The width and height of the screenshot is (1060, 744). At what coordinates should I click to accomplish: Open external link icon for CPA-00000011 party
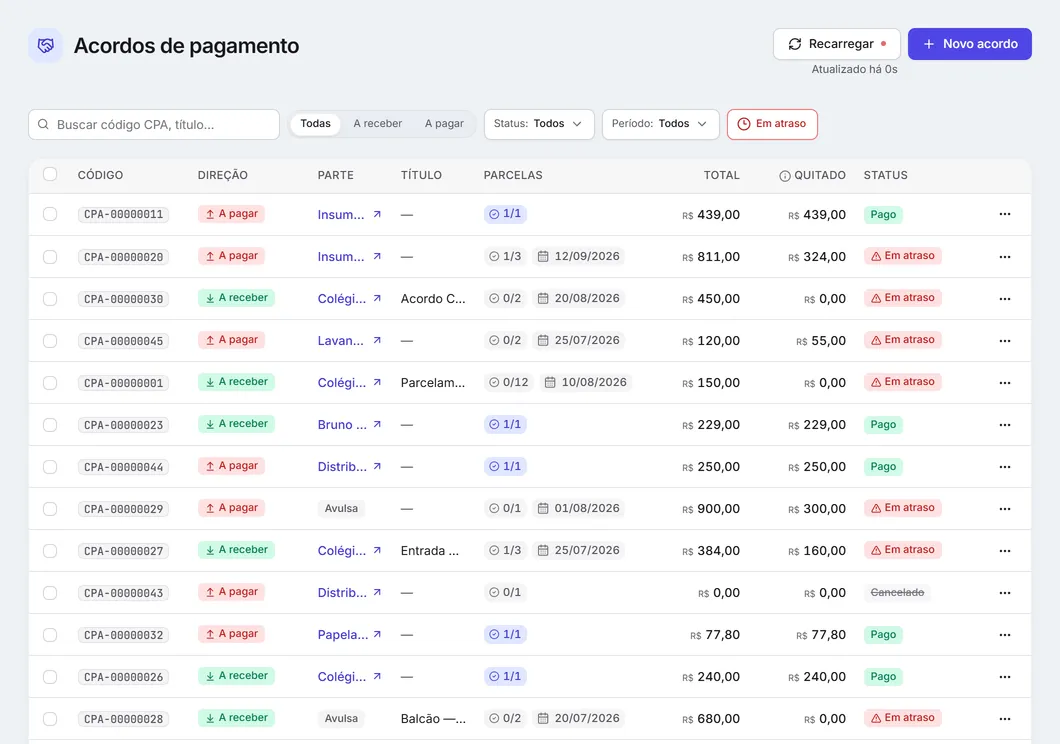pos(377,214)
